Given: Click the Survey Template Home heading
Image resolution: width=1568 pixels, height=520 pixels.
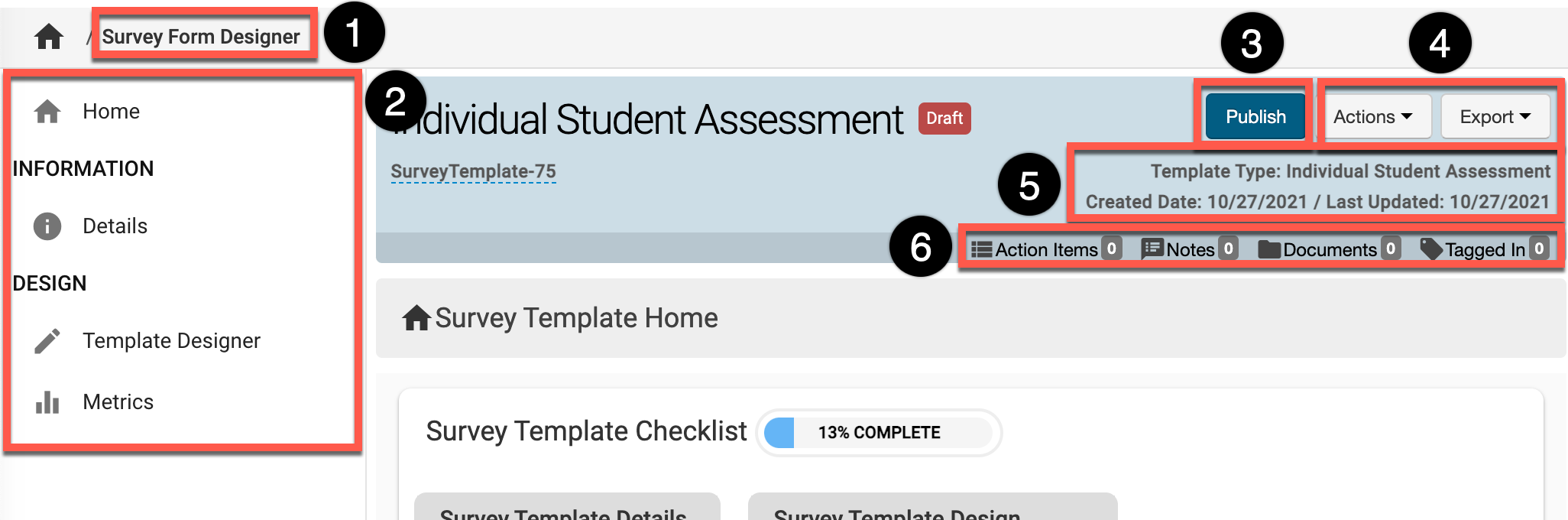Looking at the screenshot, I should pos(576,318).
